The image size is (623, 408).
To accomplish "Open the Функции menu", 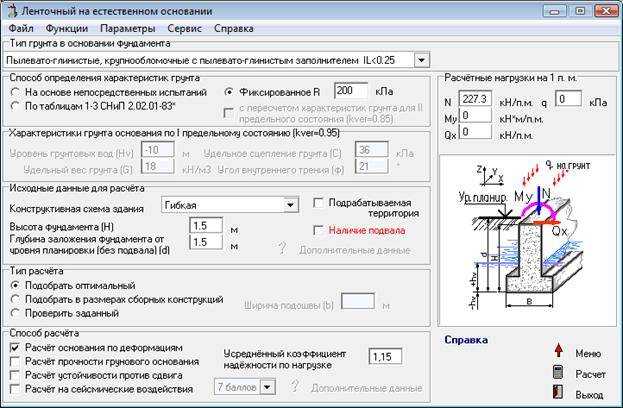I will pyautogui.click(x=67, y=29).
